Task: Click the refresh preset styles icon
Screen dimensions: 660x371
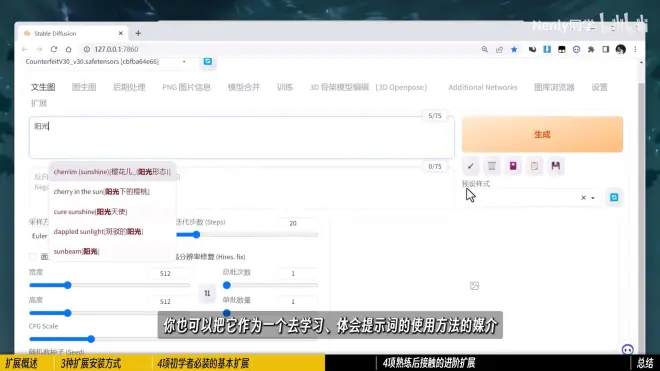Action: (614, 198)
